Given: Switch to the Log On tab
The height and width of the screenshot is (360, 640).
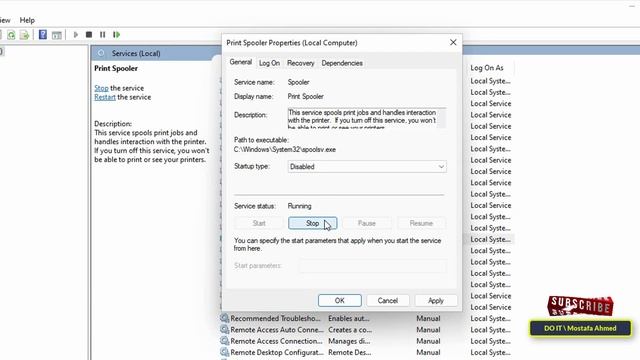Looking at the screenshot, I should pos(269,63).
